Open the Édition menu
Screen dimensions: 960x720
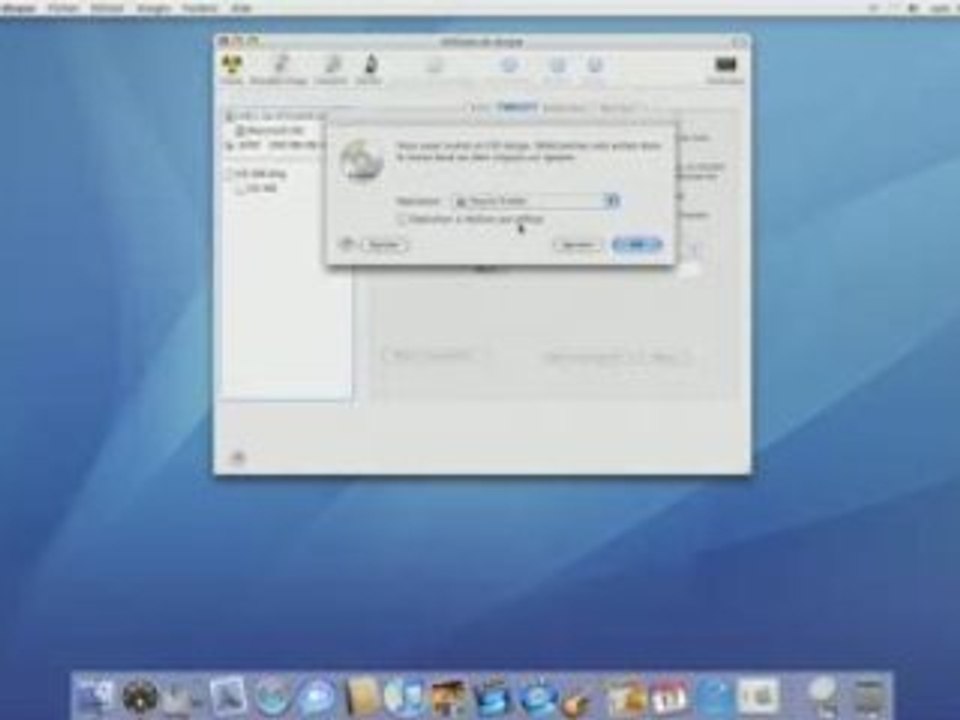point(107,8)
